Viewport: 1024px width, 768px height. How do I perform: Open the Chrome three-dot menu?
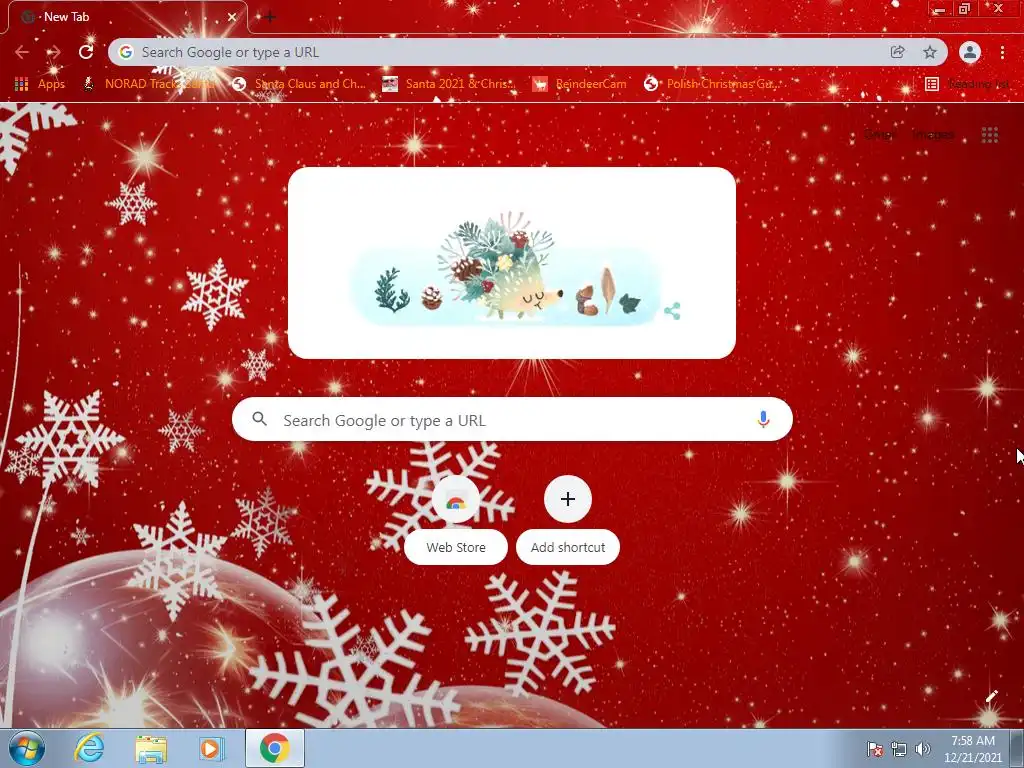[x=1002, y=52]
